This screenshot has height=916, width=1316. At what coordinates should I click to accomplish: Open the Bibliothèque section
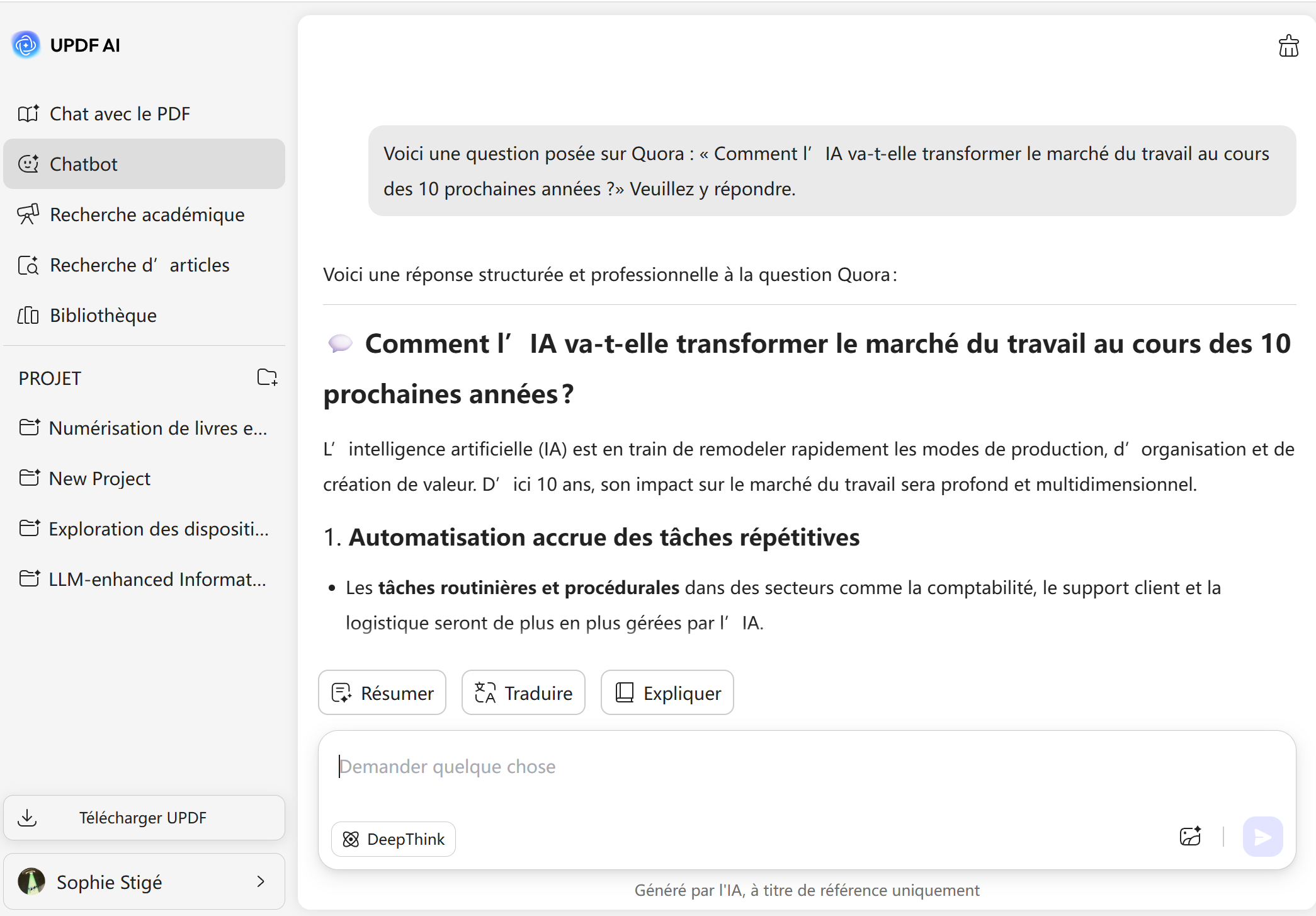coord(103,315)
